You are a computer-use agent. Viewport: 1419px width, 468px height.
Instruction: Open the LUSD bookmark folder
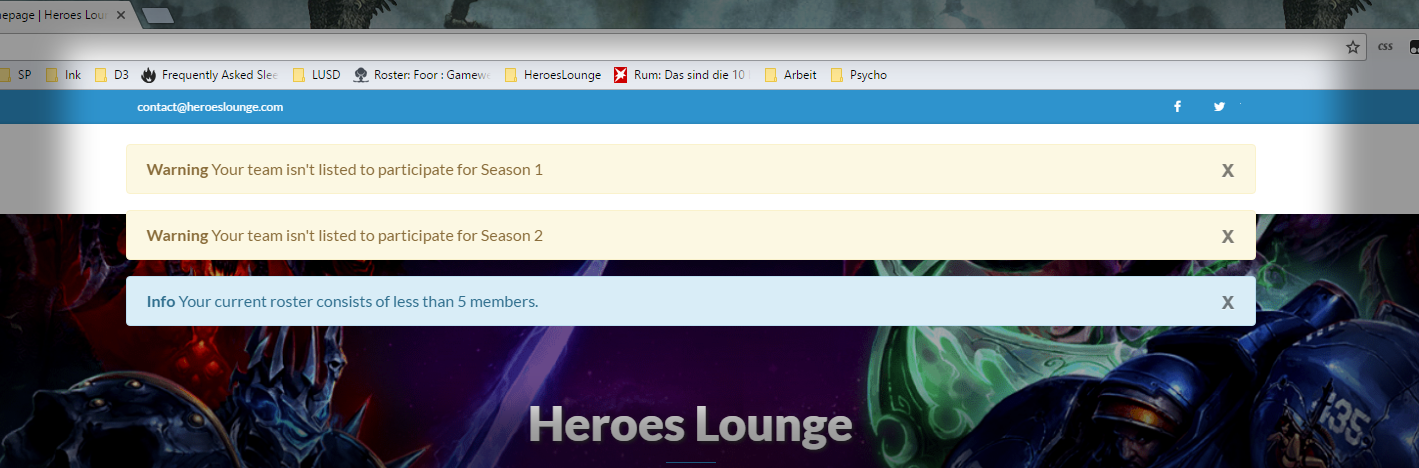(316, 75)
